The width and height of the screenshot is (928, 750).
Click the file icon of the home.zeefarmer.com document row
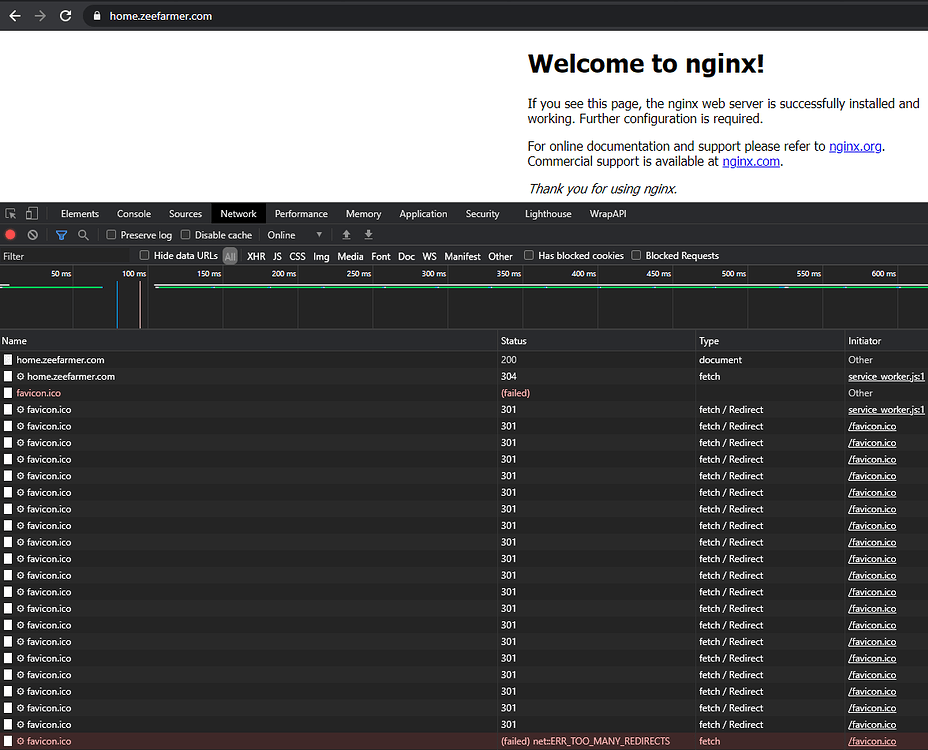click(8, 360)
